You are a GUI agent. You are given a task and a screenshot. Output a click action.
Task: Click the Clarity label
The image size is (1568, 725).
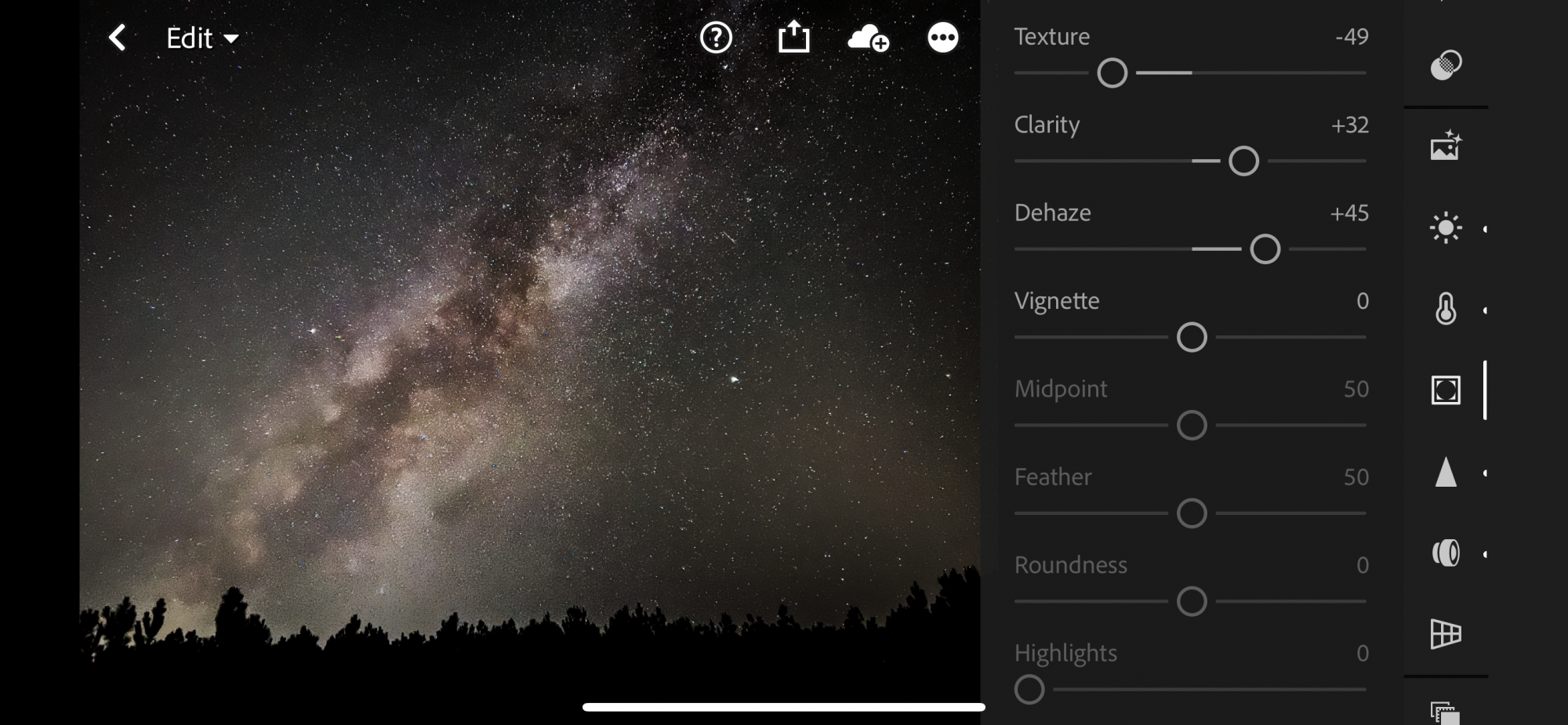[x=1047, y=125]
